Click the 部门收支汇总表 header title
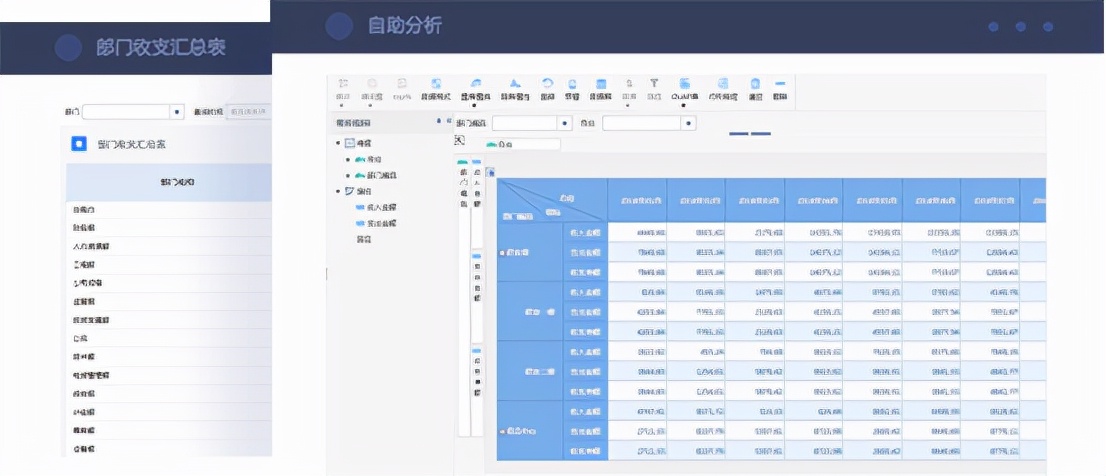 162,47
